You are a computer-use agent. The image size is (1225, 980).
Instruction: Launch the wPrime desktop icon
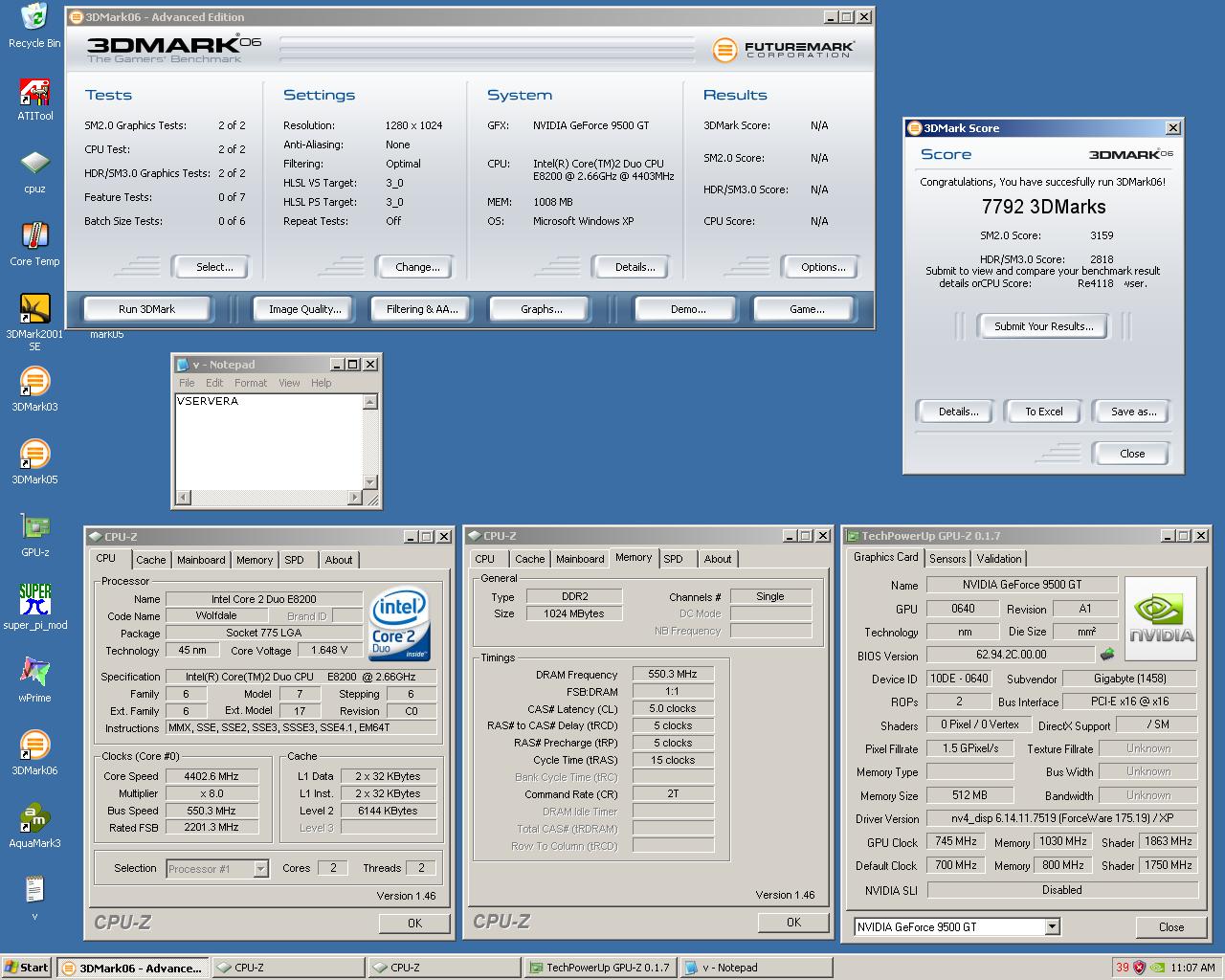point(34,680)
